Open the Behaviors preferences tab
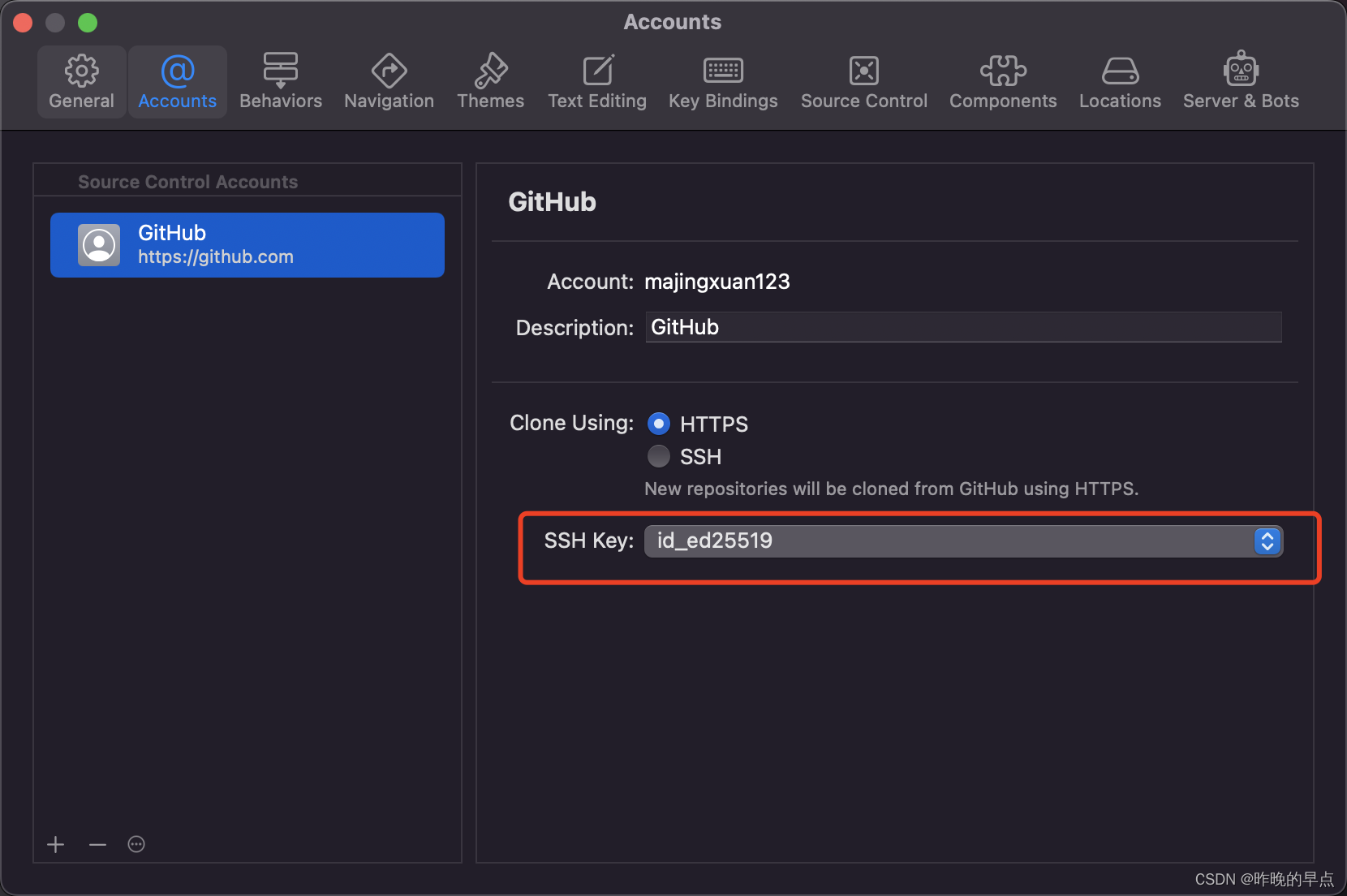 click(281, 82)
